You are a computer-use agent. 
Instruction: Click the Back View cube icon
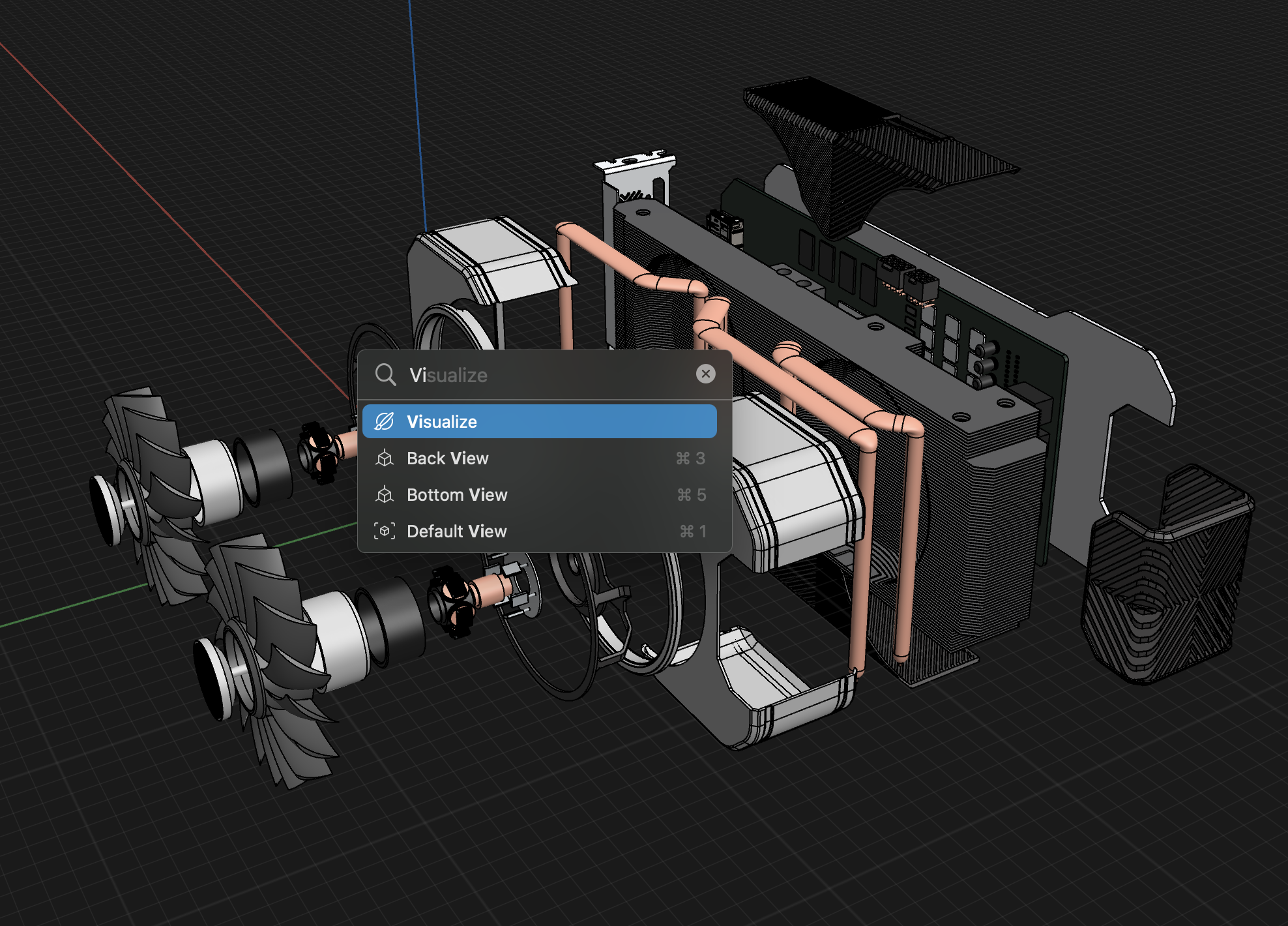tap(385, 458)
